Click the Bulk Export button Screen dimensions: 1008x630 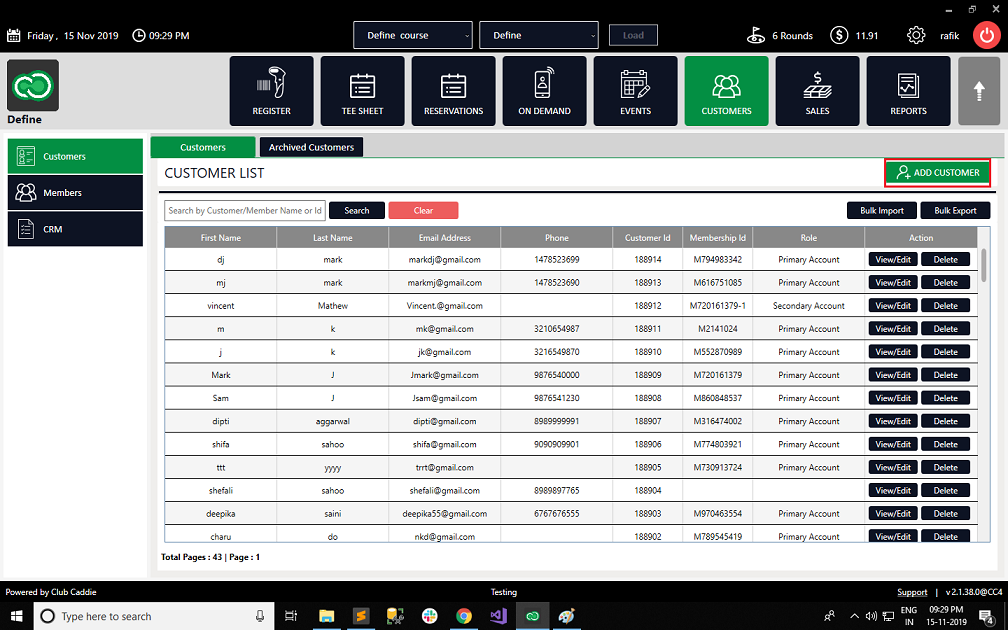955,210
